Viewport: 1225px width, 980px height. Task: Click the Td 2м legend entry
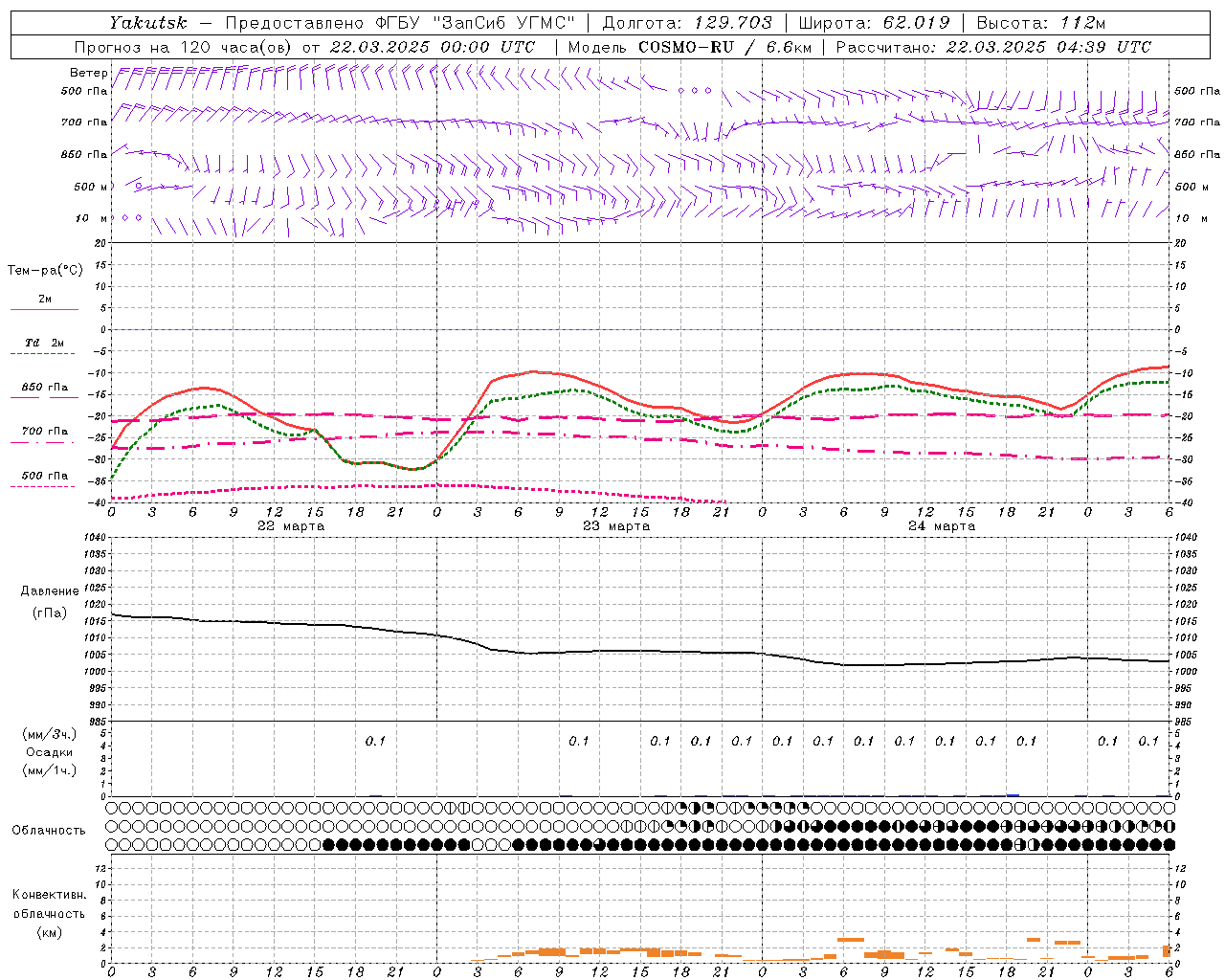(x=45, y=343)
